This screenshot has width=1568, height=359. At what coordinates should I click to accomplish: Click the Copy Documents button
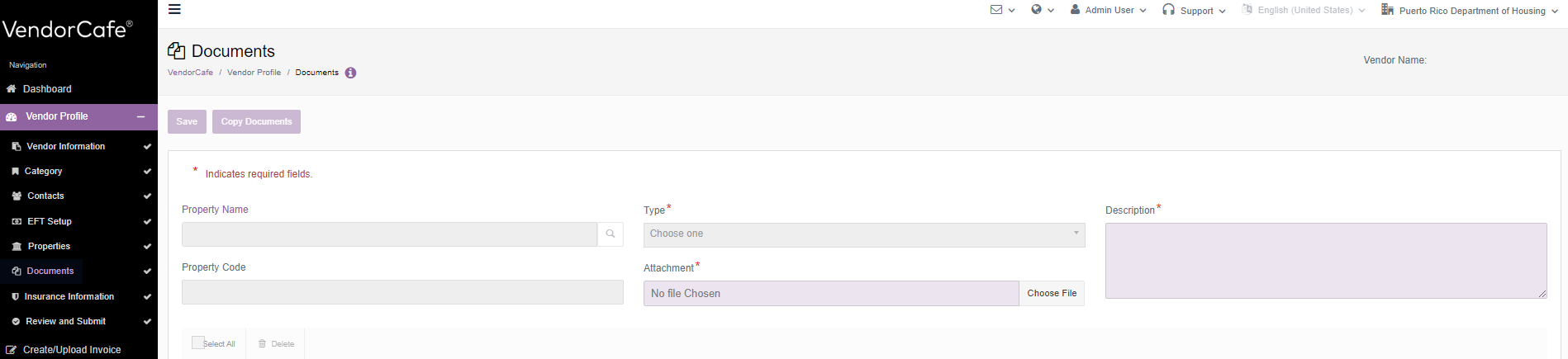click(256, 121)
